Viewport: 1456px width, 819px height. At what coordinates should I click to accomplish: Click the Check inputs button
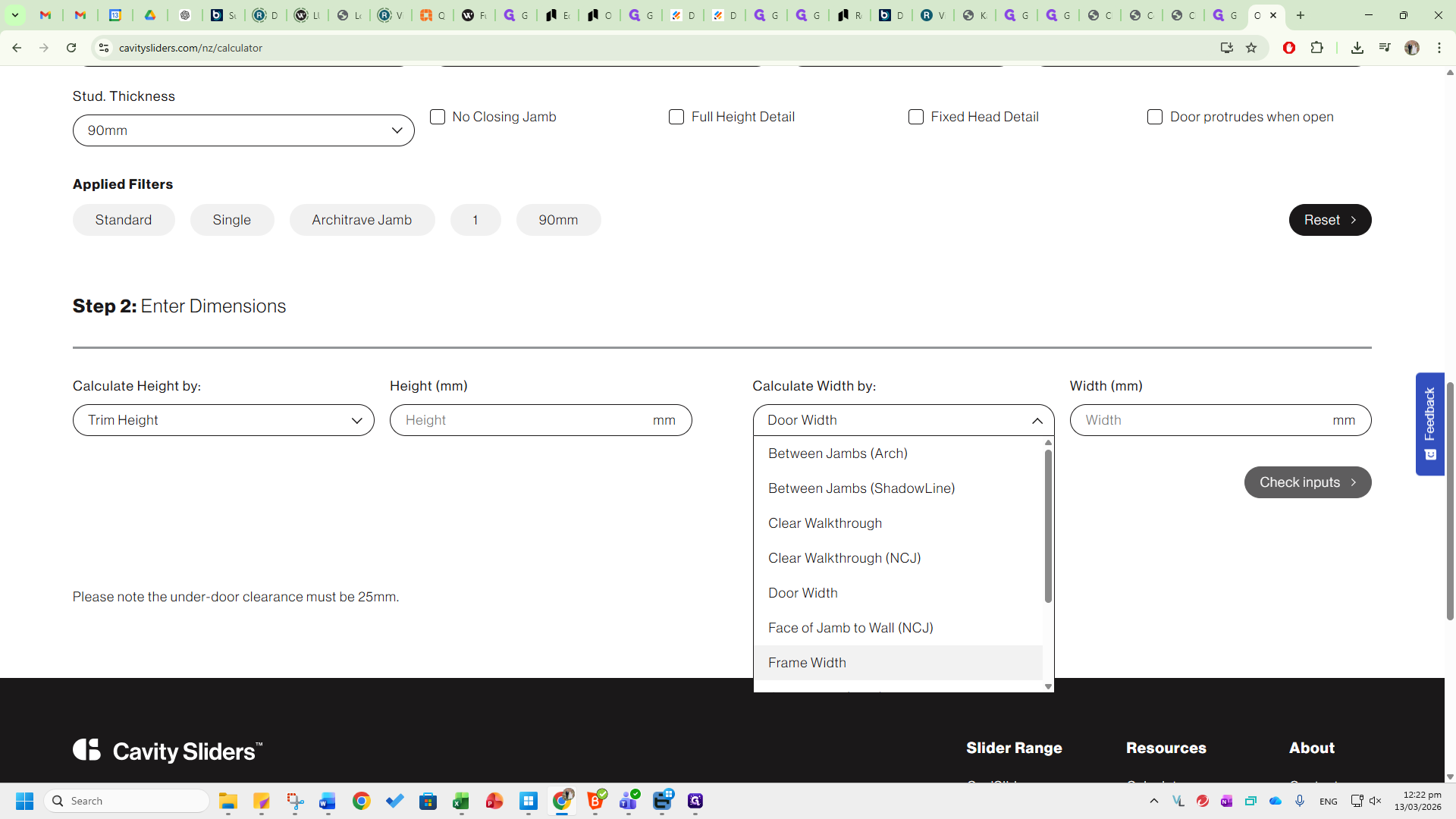click(1307, 482)
